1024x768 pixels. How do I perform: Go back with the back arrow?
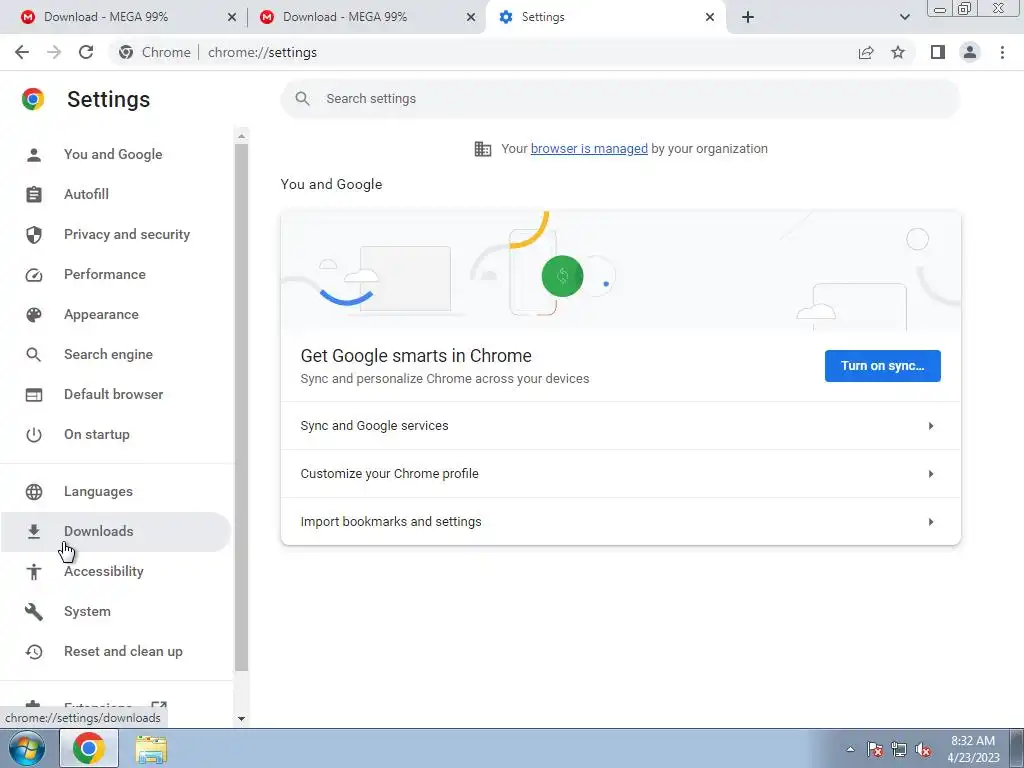click(22, 52)
